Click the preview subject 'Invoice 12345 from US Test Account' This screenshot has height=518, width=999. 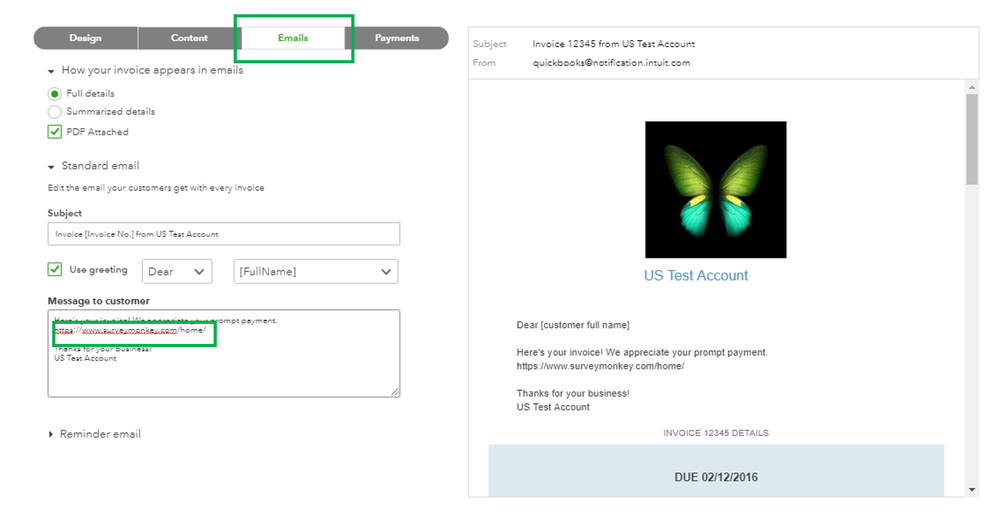pyautogui.click(x=614, y=44)
